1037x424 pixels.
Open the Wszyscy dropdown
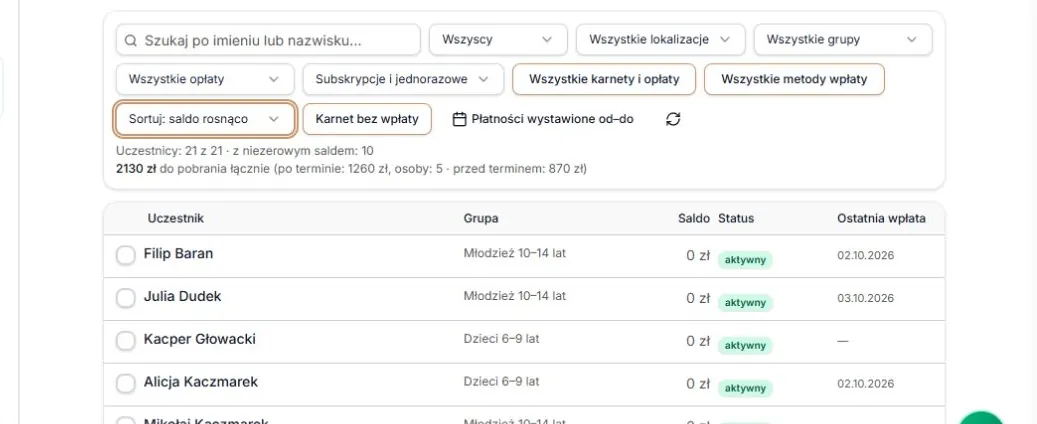[x=498, y=40]
